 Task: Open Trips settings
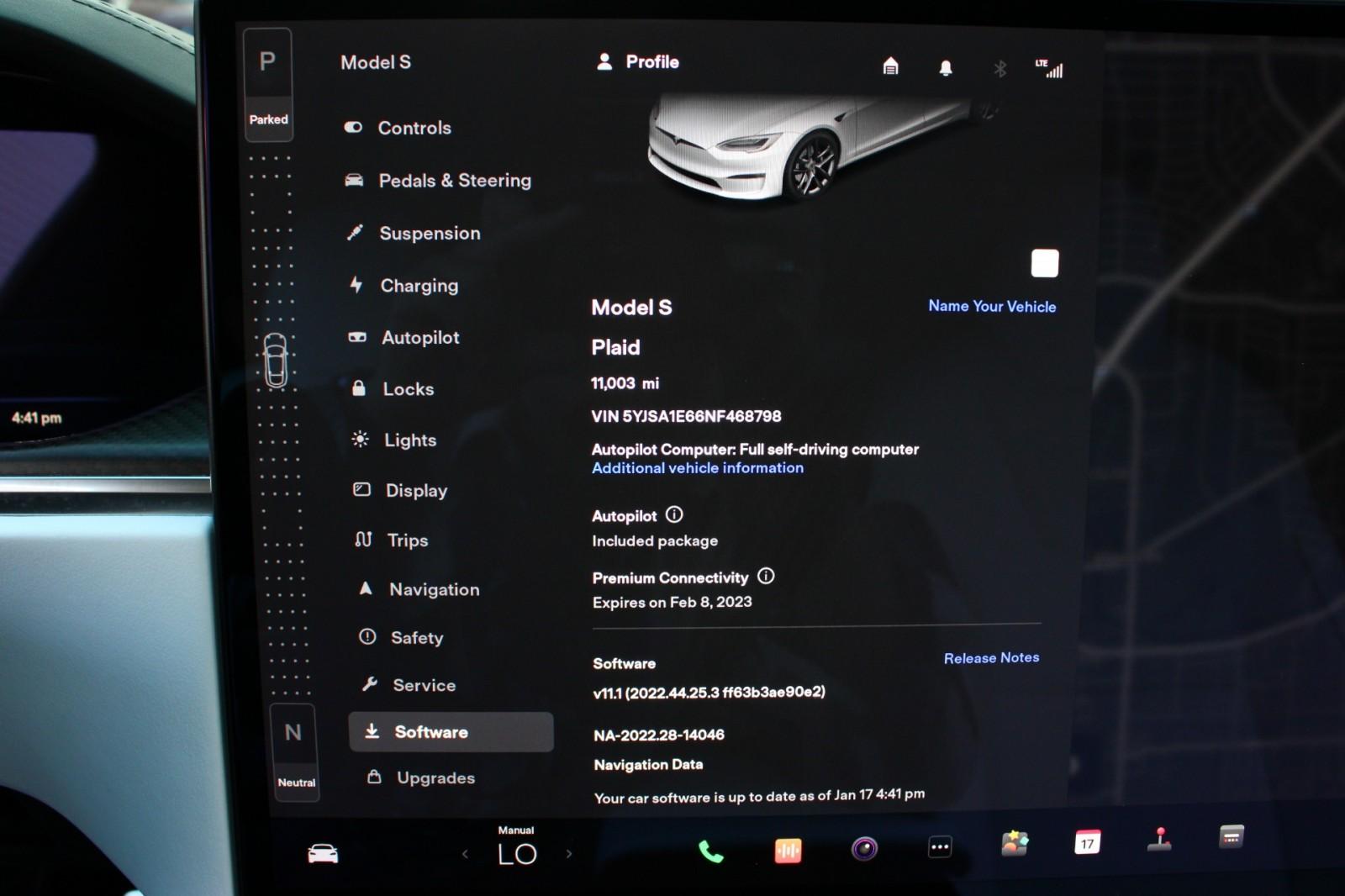point(392,540)
